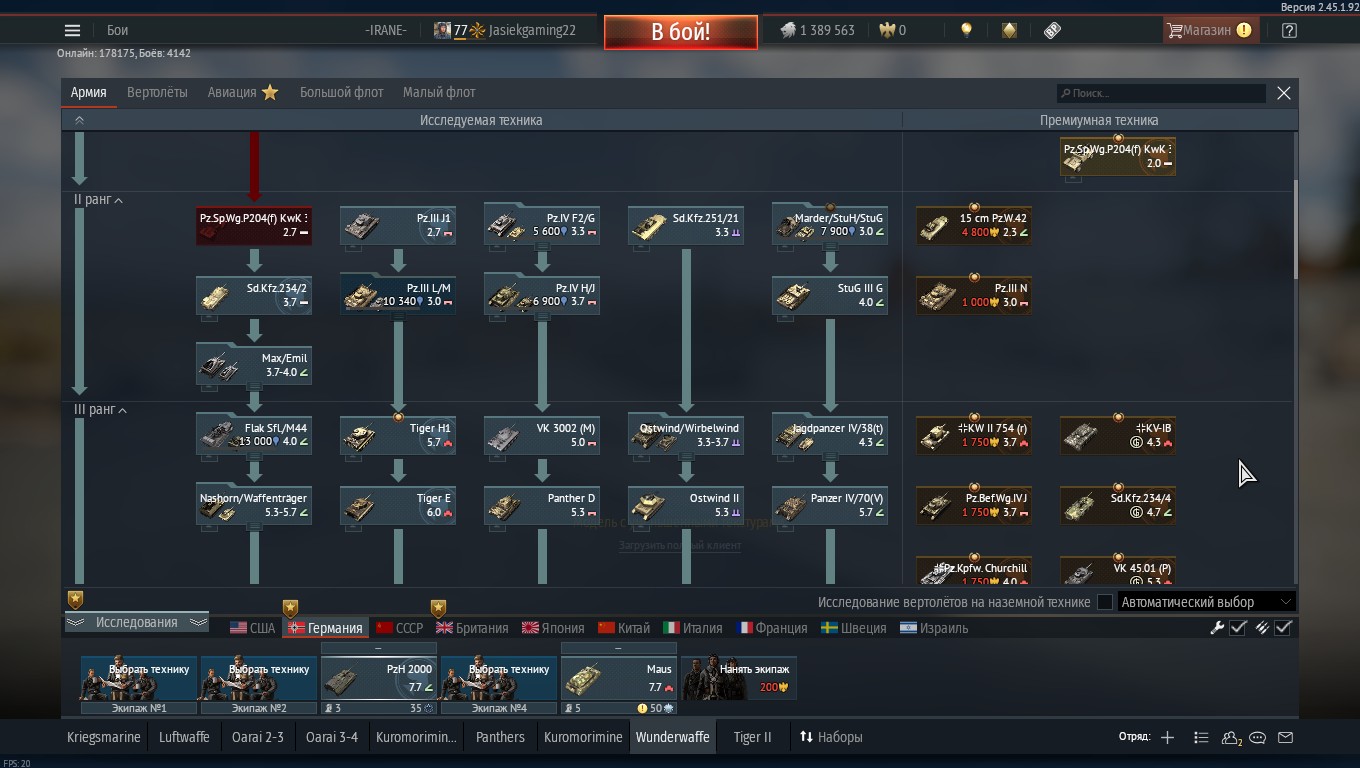Select the СССР nation tab
This screenshot has height=768, width=1360.
[x=399, y=628]
